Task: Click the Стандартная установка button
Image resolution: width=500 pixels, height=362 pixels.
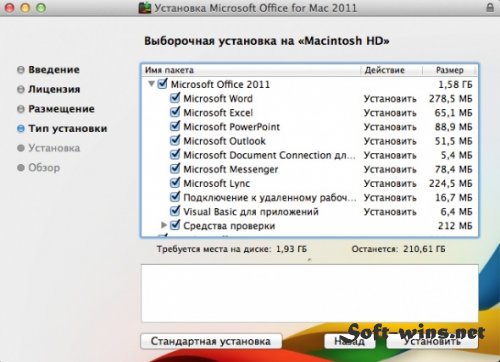Action: (211, 341)
